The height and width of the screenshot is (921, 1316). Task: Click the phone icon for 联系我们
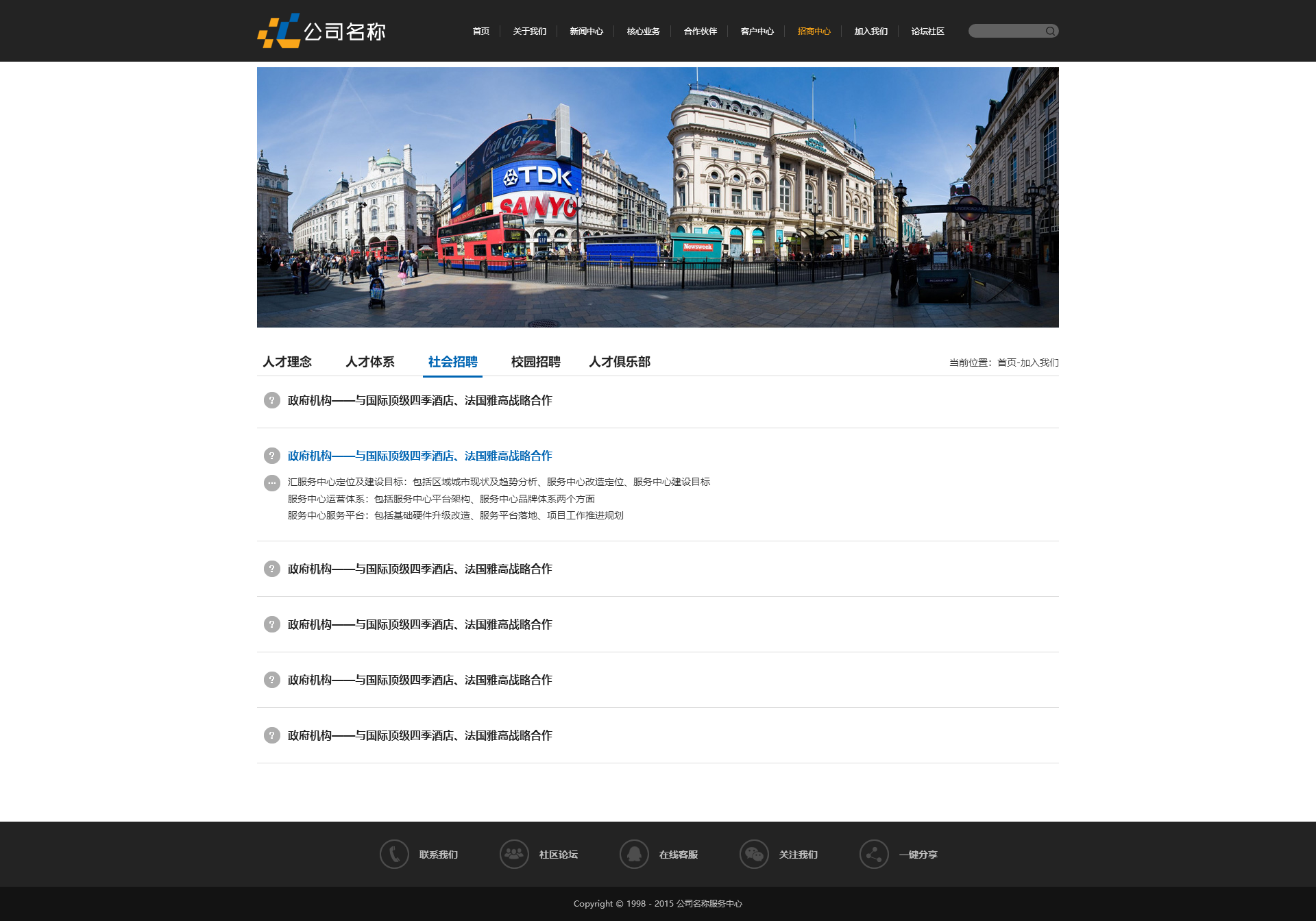tap(394, 854)
